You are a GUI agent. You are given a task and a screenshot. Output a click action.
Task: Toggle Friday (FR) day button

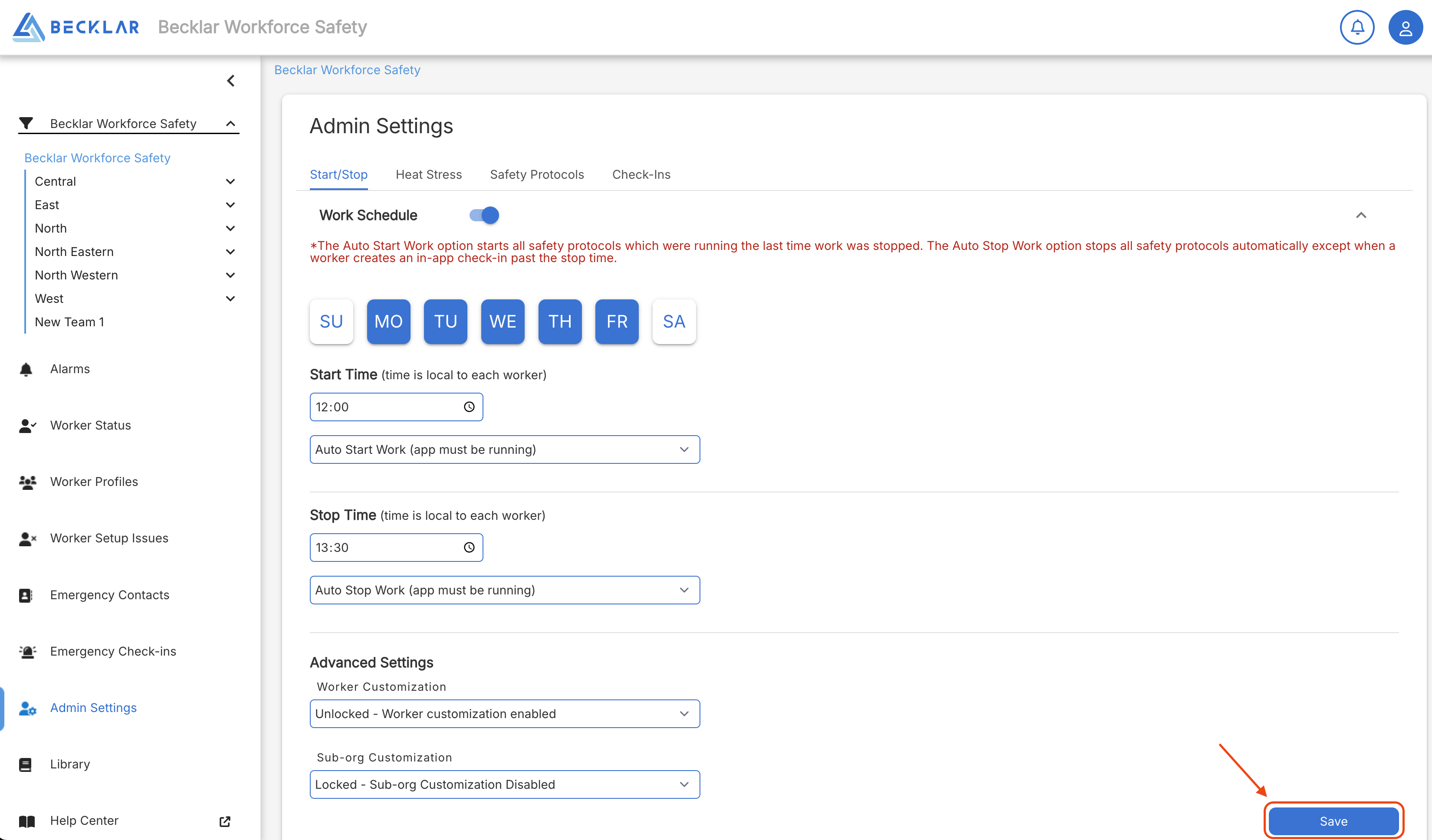tap(617, 322)
